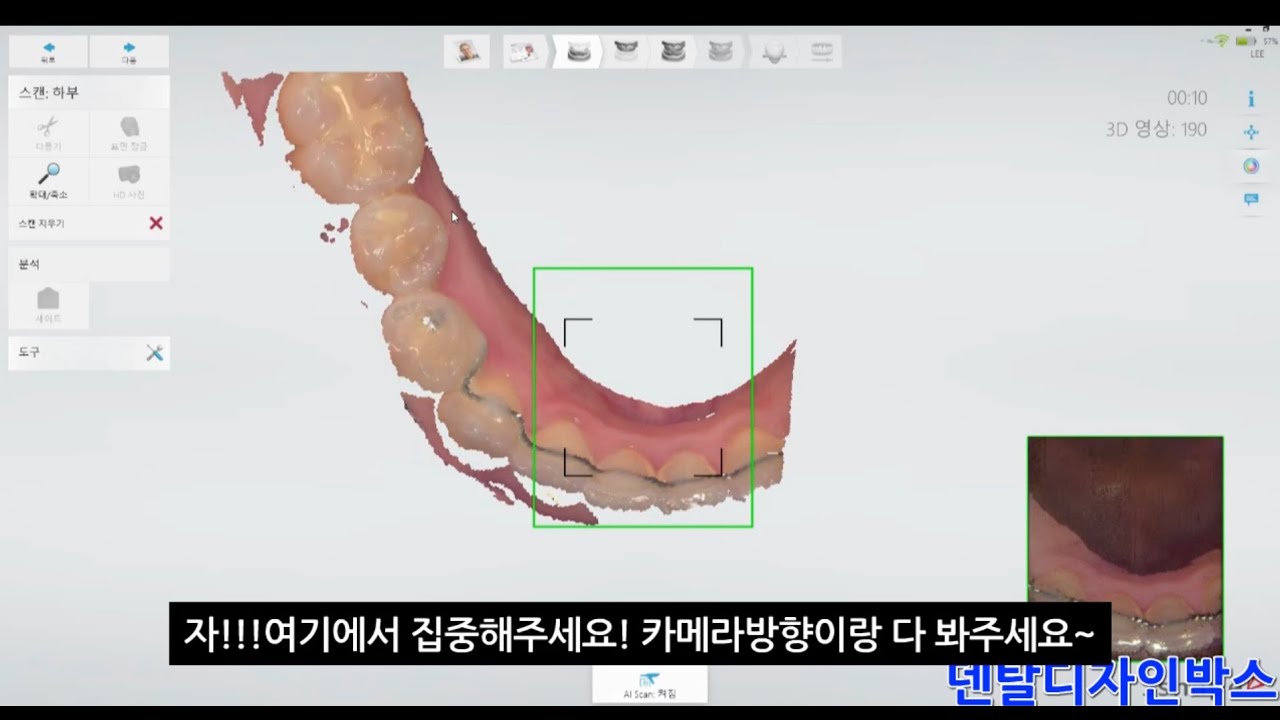The image size is (1280, 720).
Task: Click the 스캔 지우기 label
Action: (x=41, y=224)
